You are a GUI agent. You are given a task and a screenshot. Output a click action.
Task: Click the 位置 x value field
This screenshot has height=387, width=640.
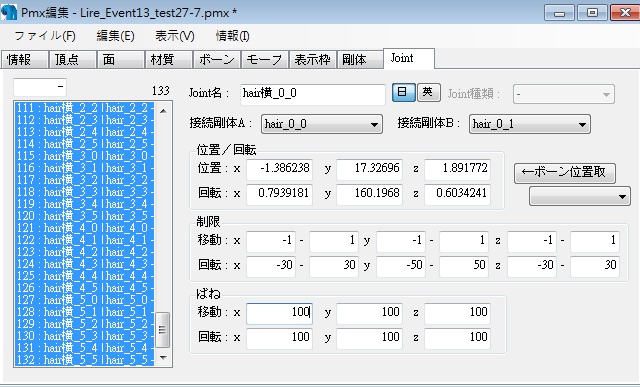coord(279,169)
